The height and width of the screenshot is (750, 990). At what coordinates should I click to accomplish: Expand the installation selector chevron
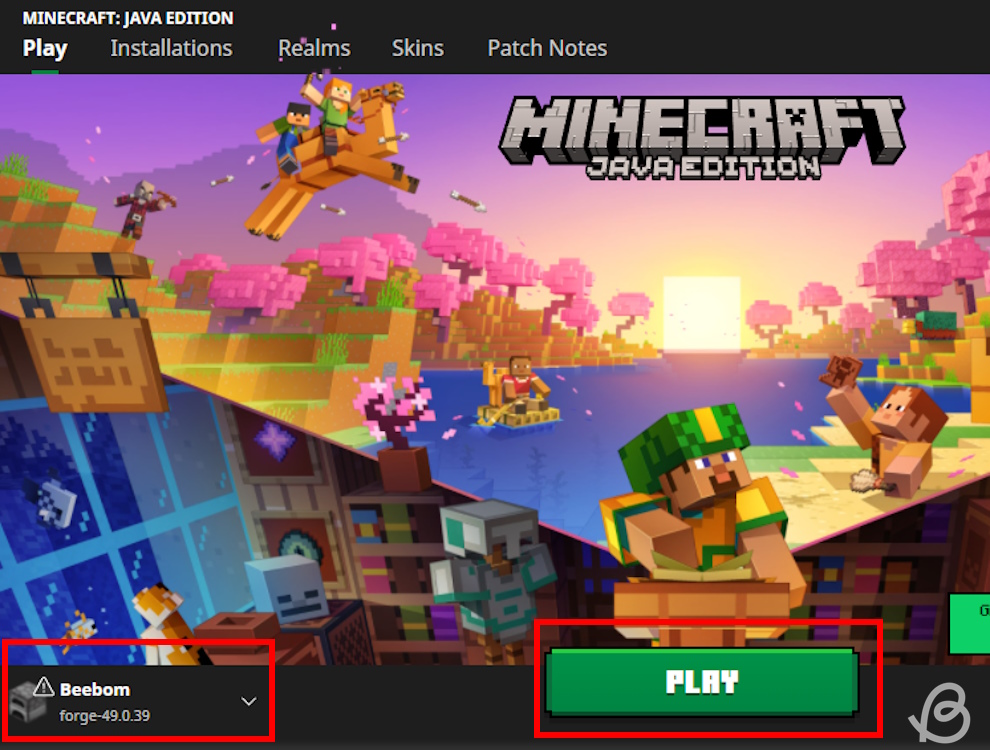tap(248, 701)
